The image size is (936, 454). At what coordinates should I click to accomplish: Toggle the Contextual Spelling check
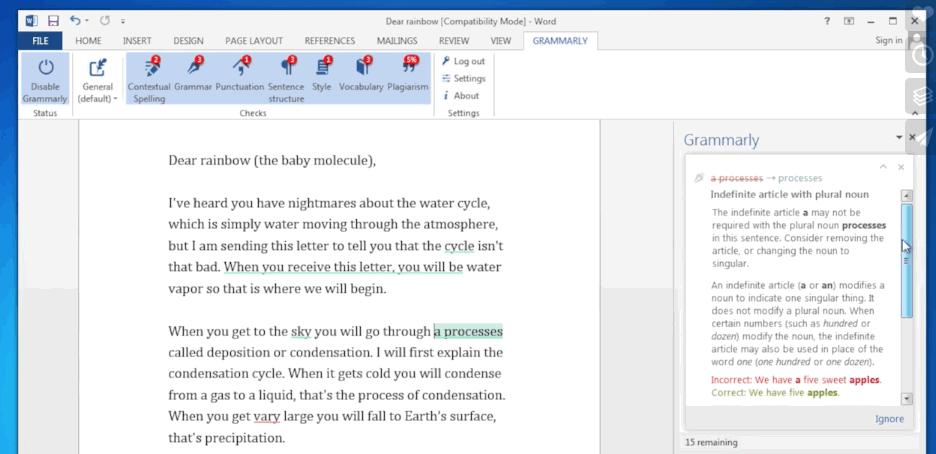pyautogui.click(x=149, y=68)
